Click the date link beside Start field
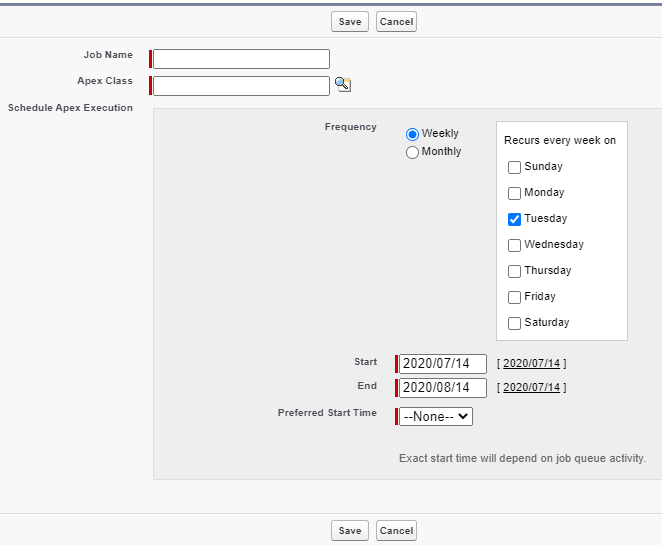The image size is (662, 545). click(532, 363)
